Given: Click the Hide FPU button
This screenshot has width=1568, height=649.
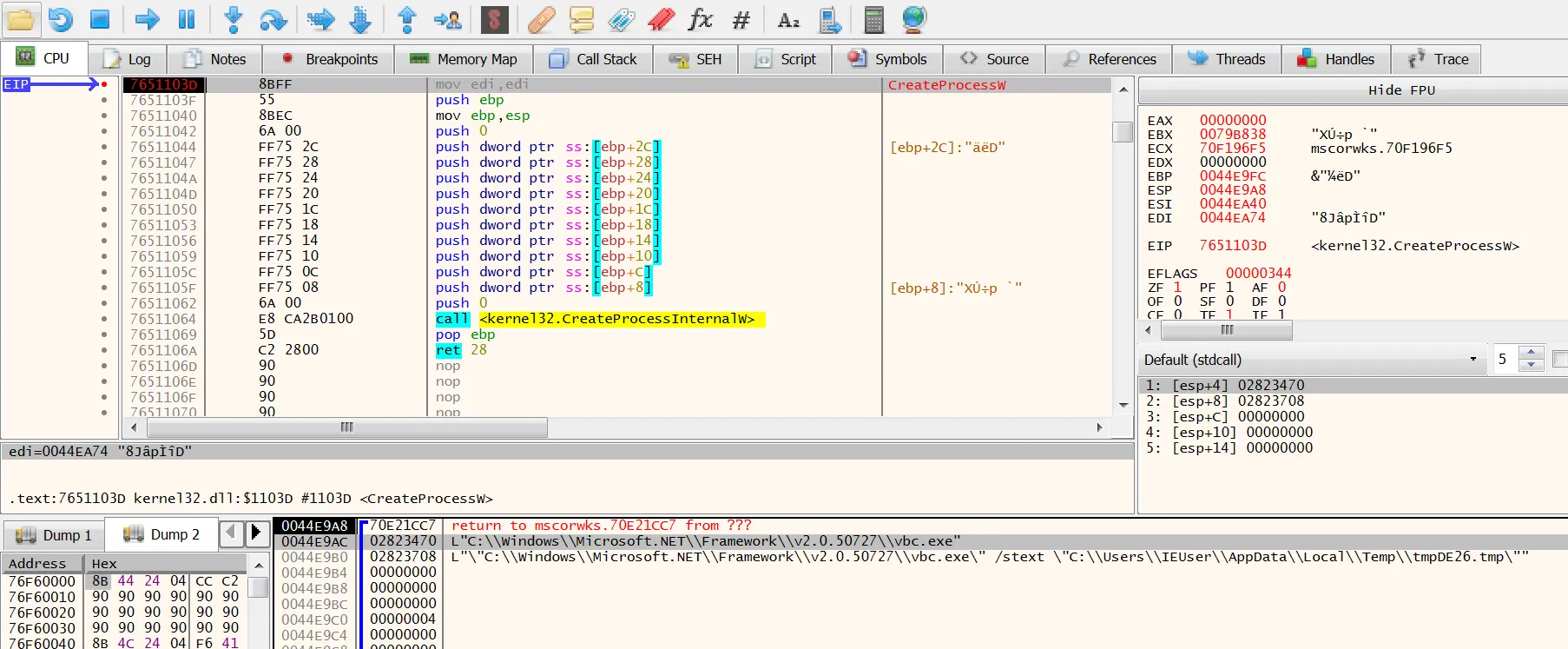Looking at the screenshot, I should click(1400, 90).
